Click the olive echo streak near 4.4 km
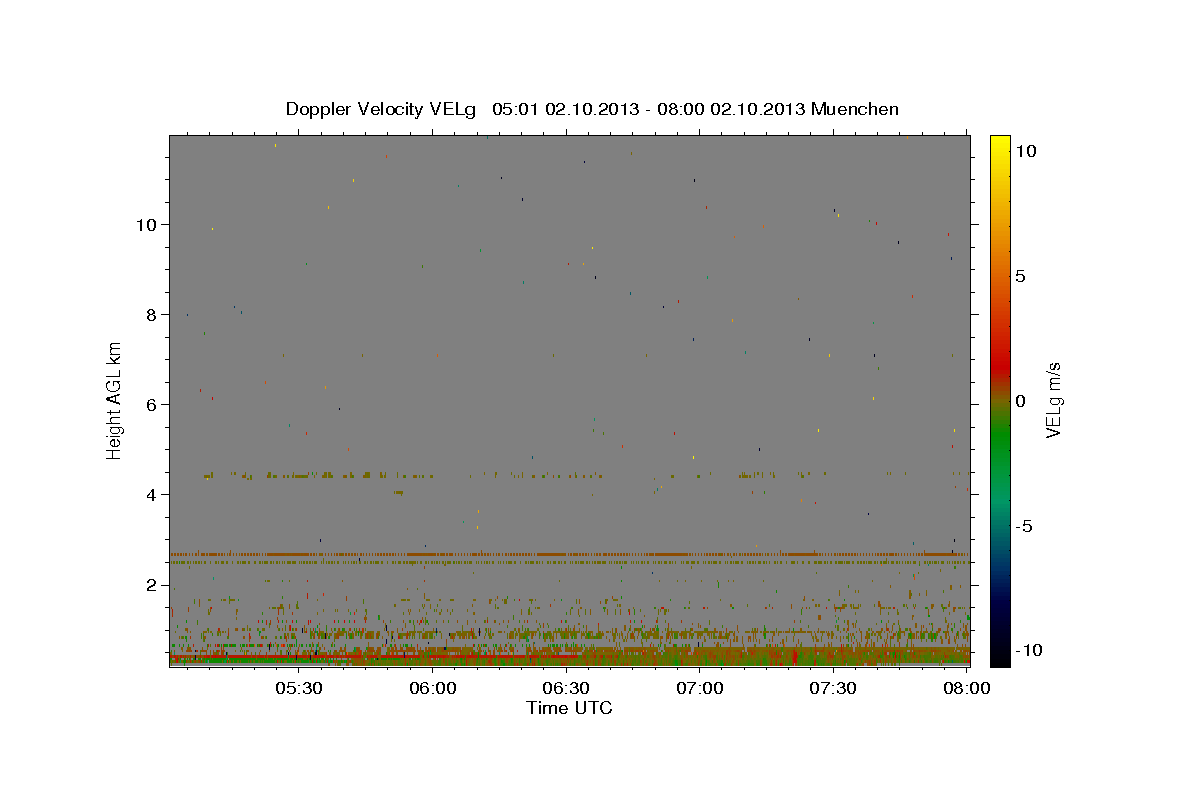 (320, 475)
